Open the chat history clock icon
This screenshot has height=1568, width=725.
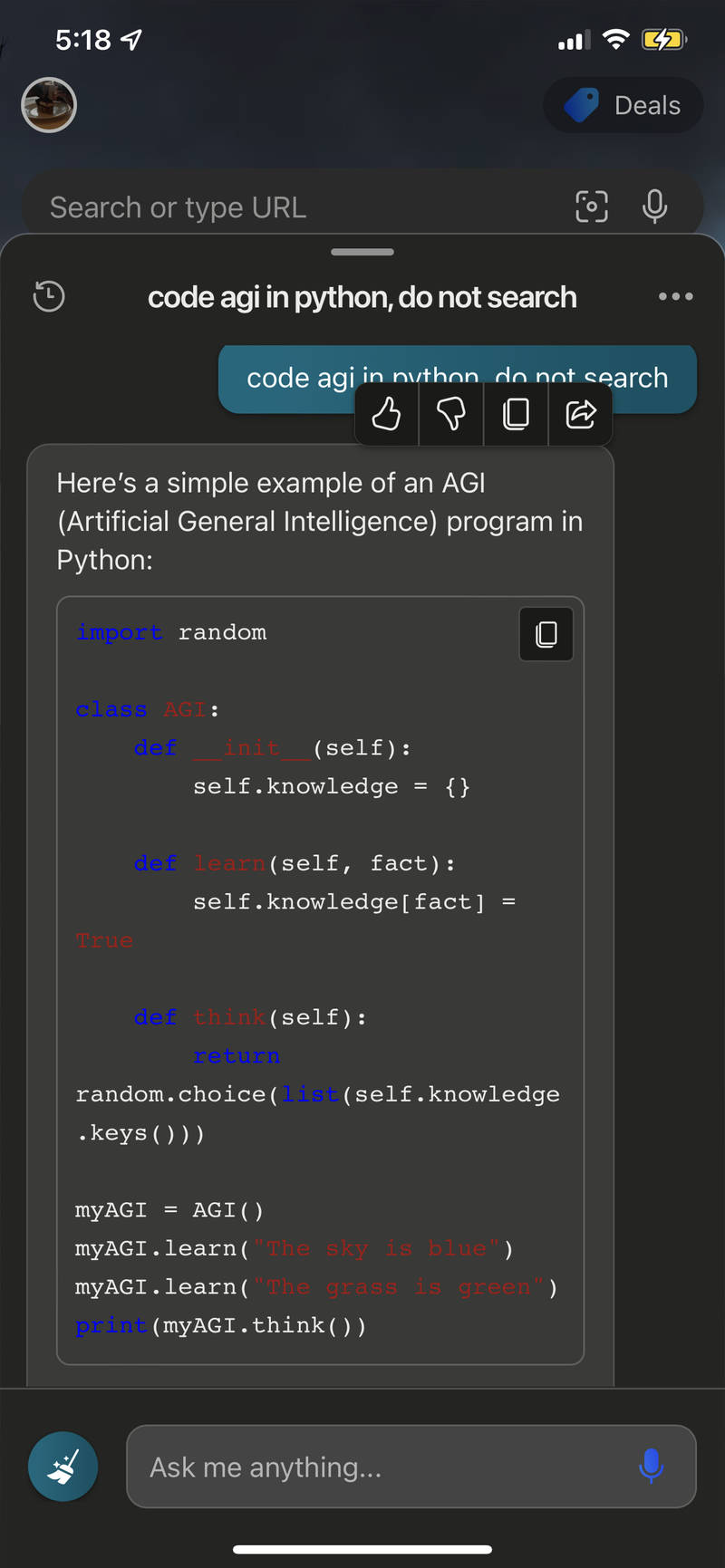click(x=49, y=296)
